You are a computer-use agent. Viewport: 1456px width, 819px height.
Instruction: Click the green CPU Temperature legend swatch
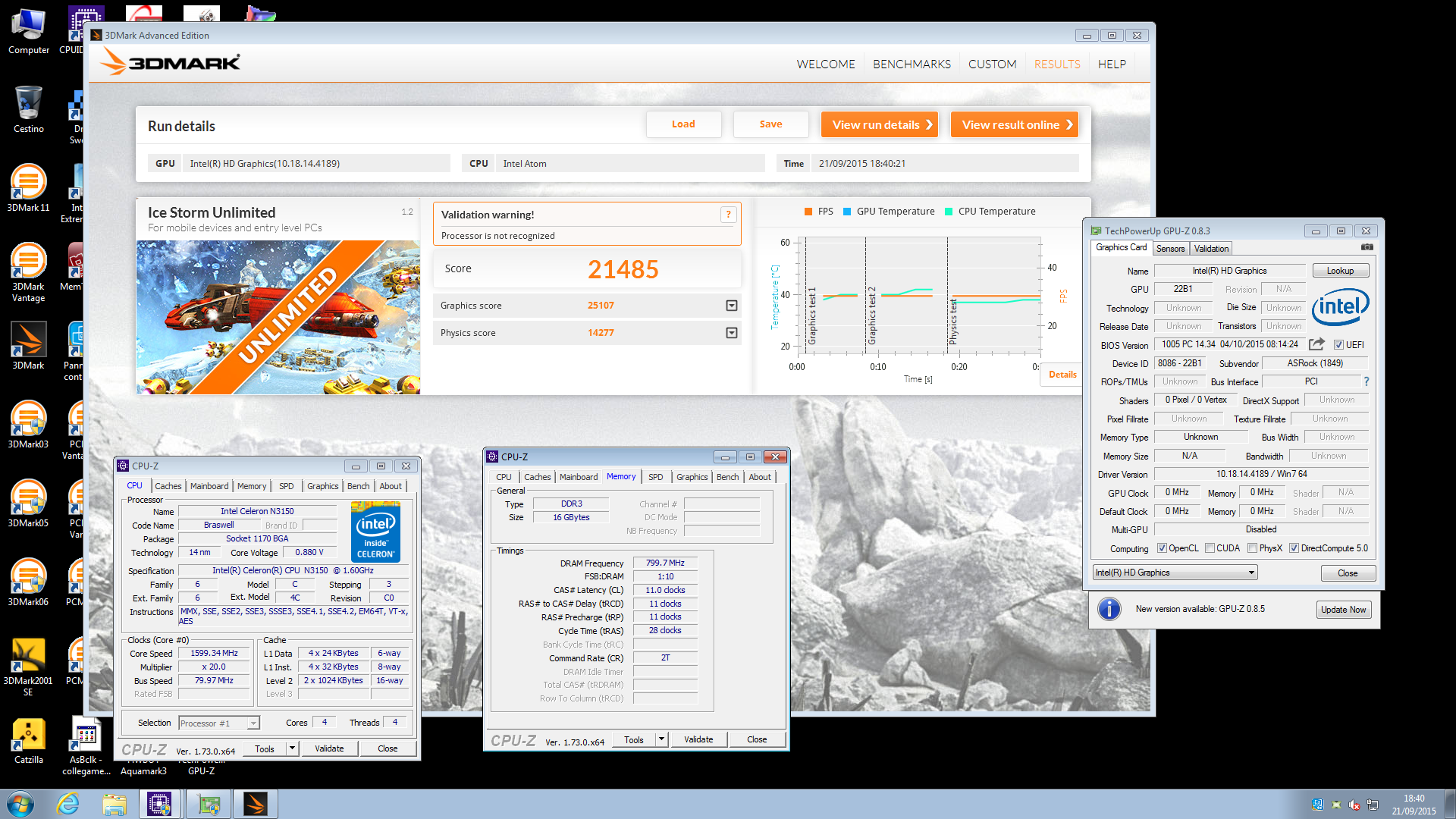point(948,212)
